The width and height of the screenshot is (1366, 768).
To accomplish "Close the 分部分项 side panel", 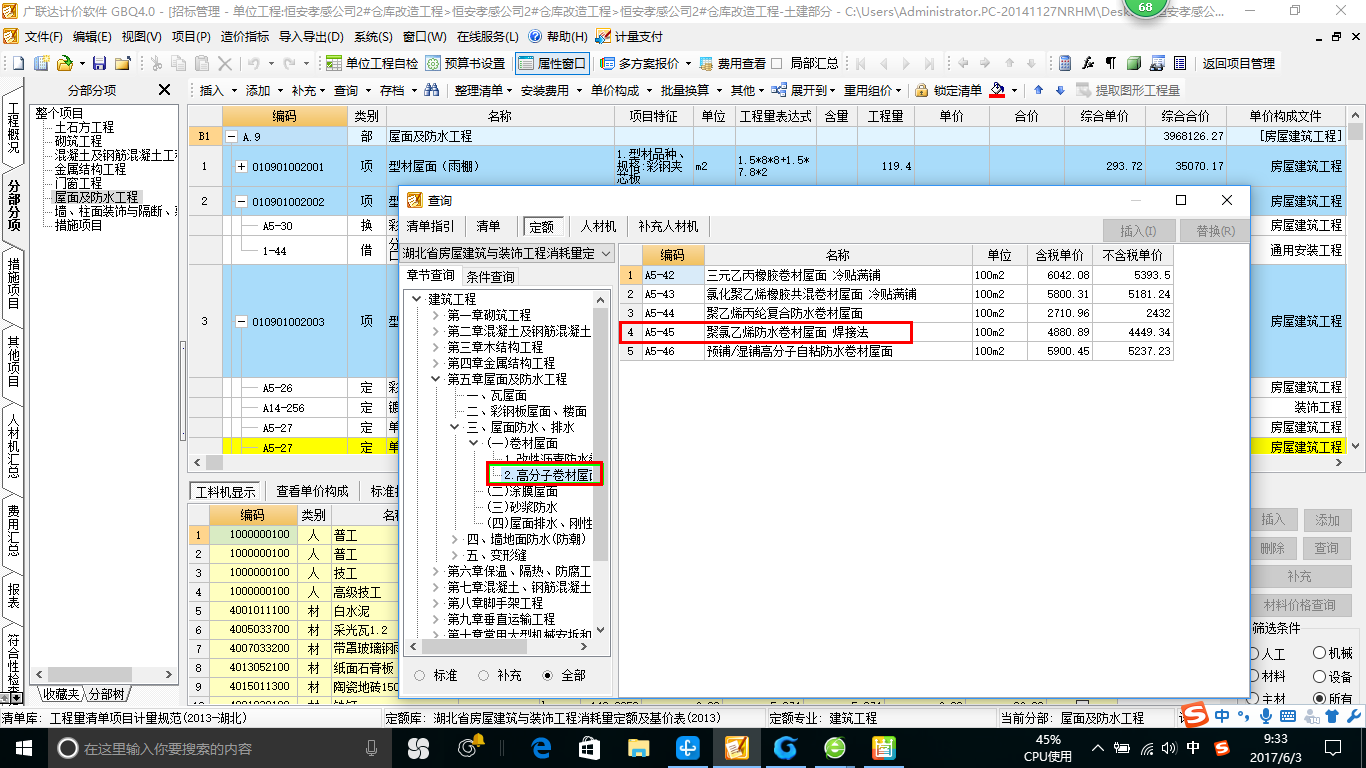I will click(x=165, y=90).
